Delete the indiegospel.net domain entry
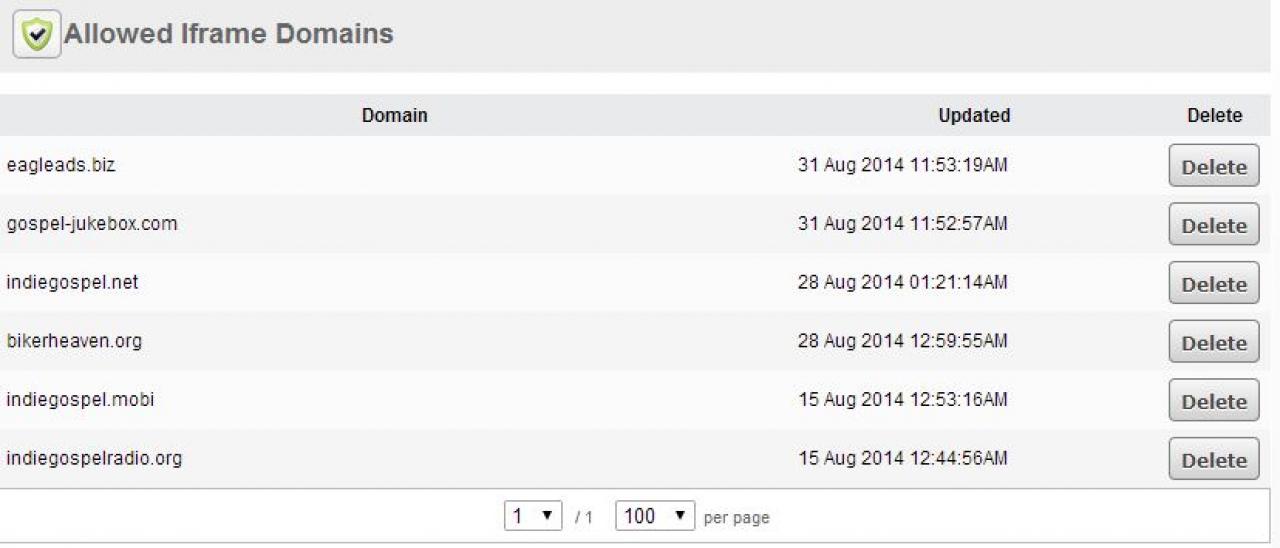 [1213, 284]
